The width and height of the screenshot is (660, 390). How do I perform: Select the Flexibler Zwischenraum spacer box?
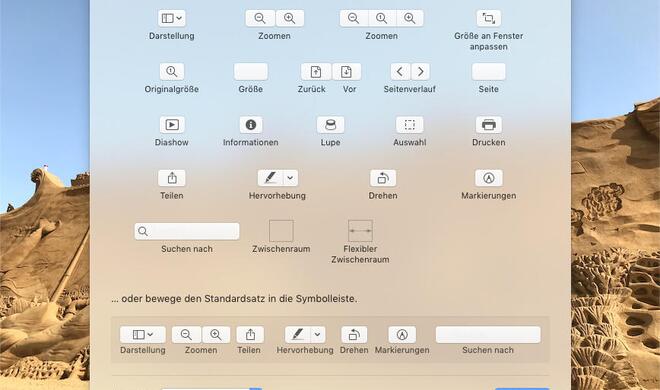click(360, 231)
